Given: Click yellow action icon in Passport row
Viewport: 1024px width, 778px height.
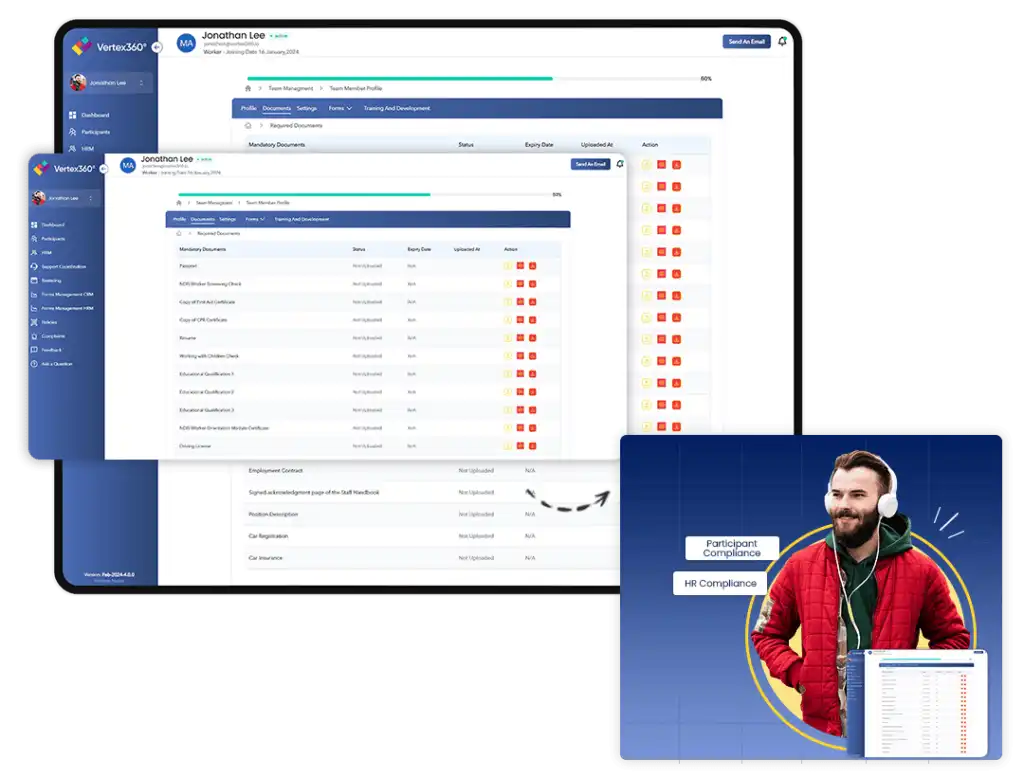Looking at the screenshot, I should [508, 266].
